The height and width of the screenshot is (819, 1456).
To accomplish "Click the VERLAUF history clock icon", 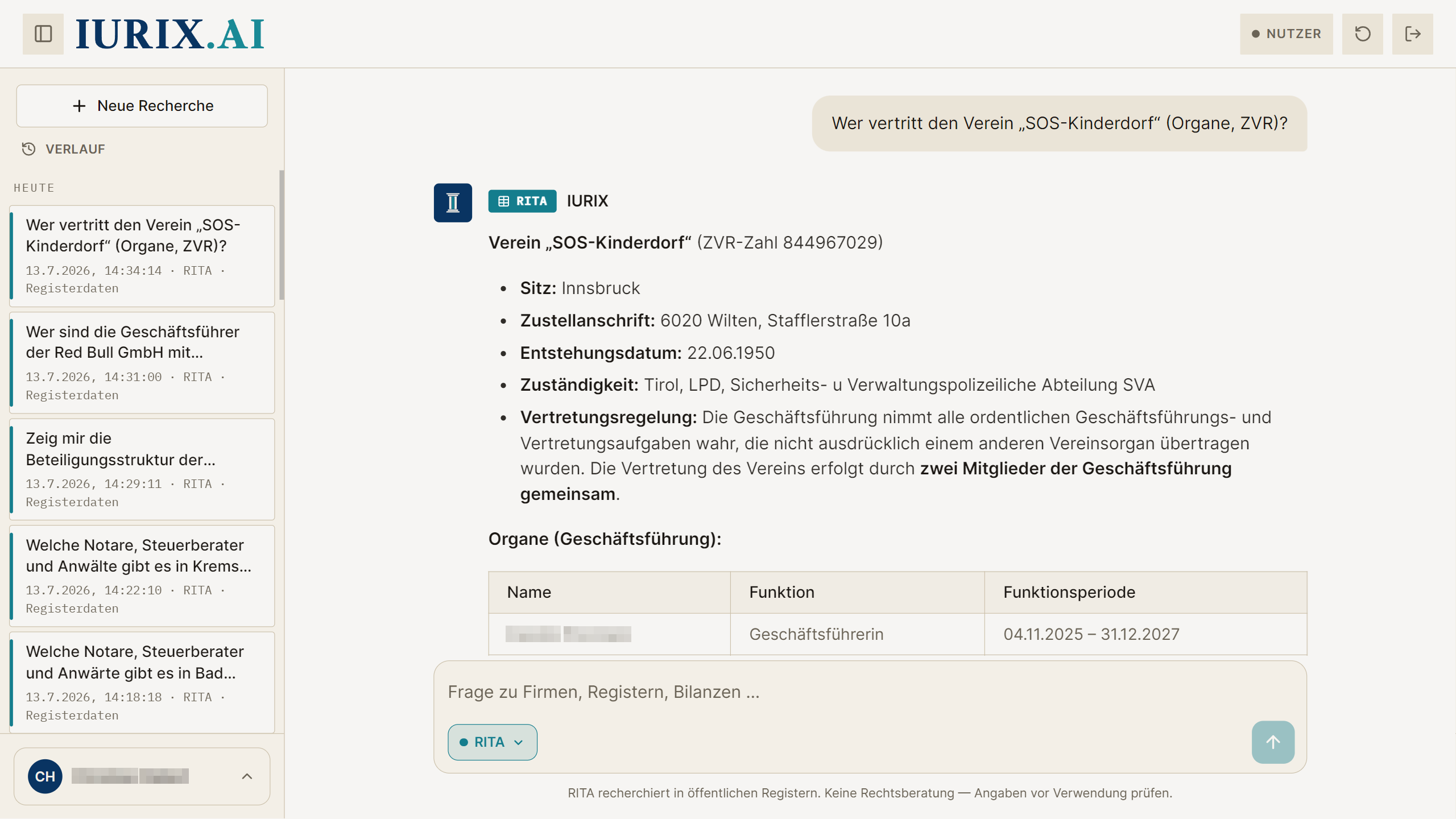I will point(28,149).
